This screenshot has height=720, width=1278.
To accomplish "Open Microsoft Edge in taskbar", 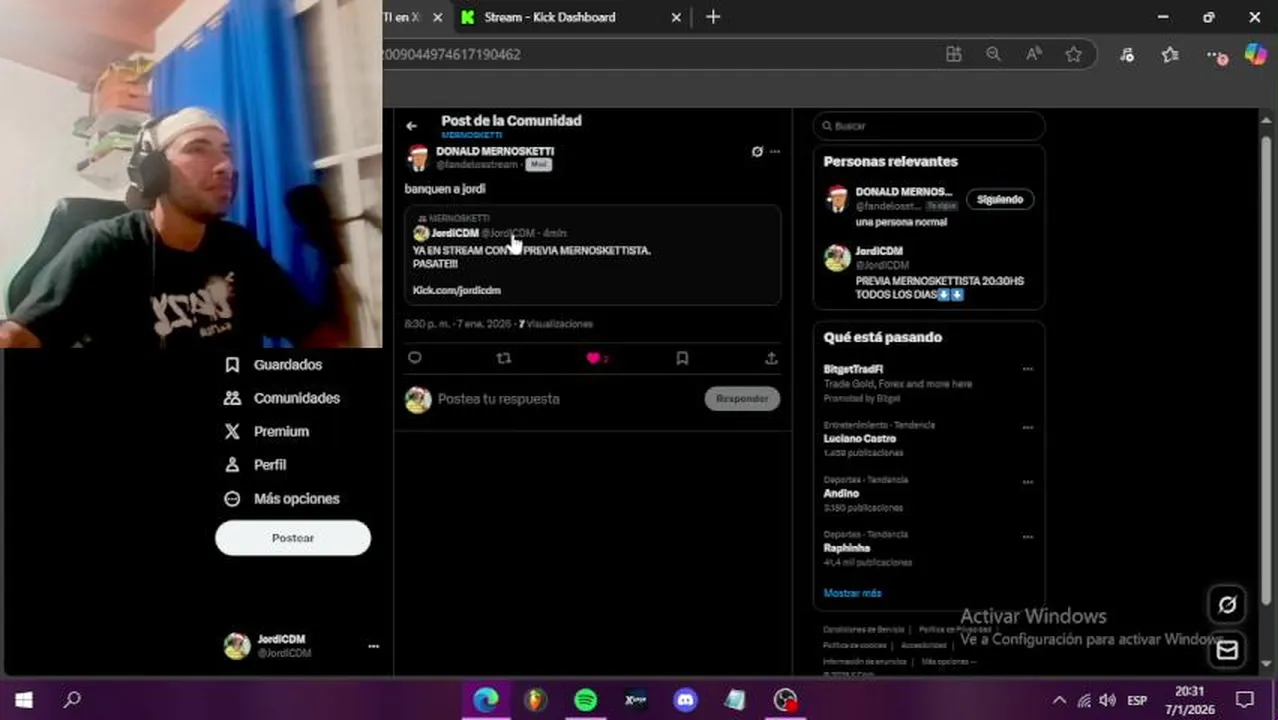I will pyautogui.click(x=486, y=700).
